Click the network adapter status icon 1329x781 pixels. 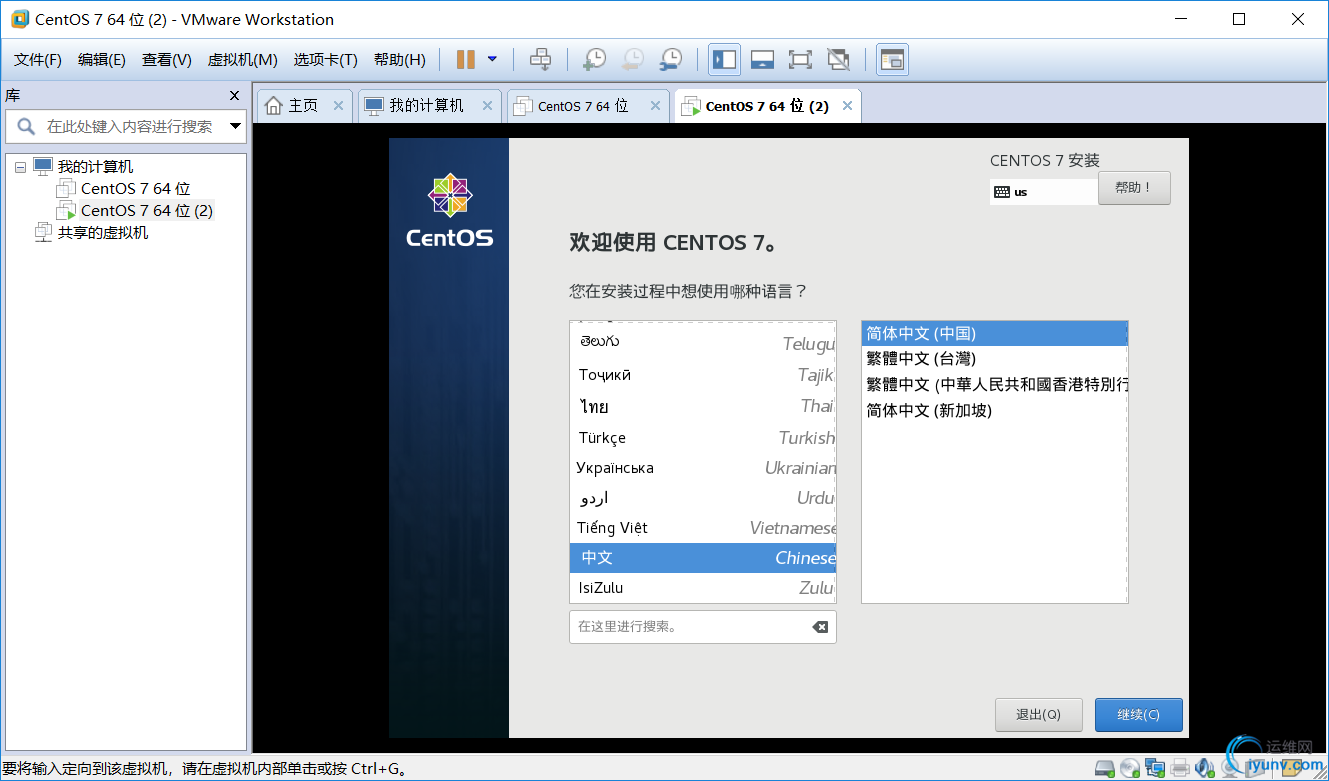pyautogui.click(x=1155, y=768)
